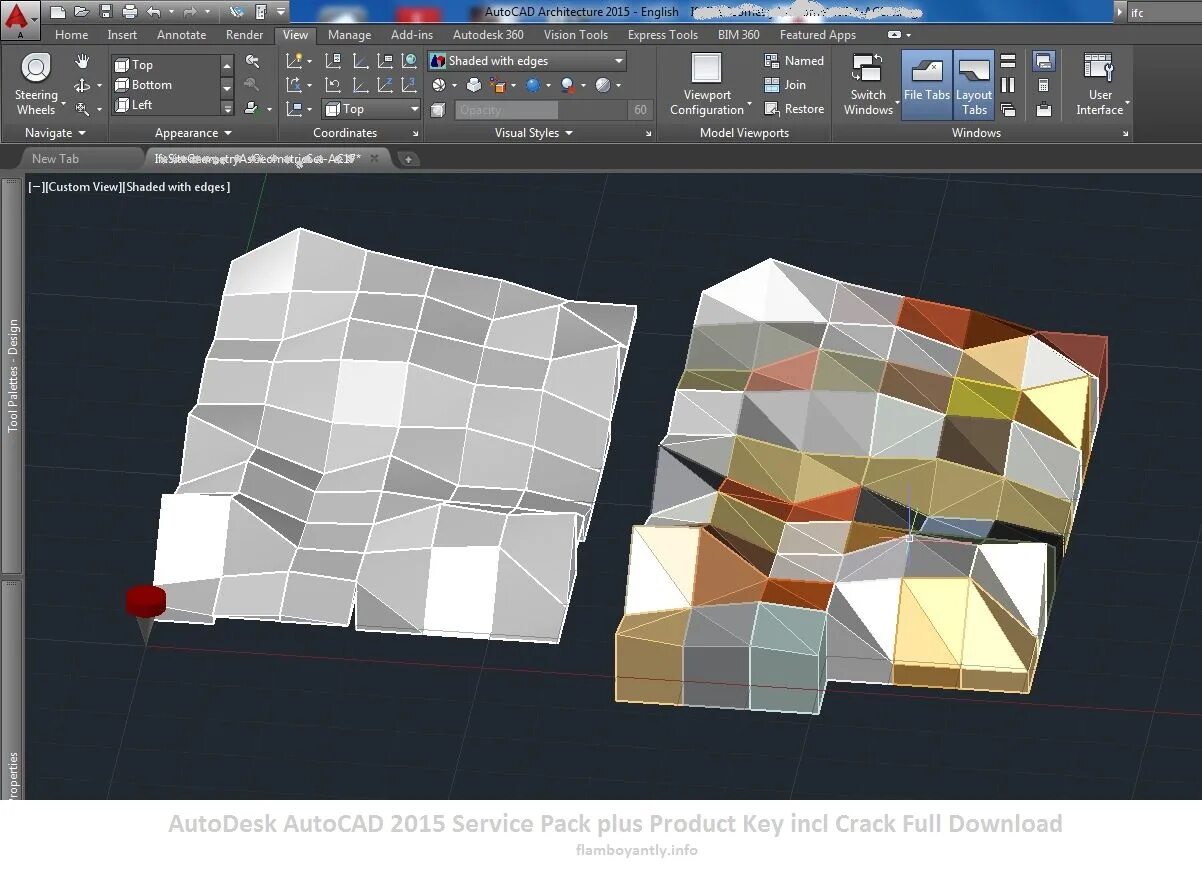Screen dimensions: 1202x871
Task: Click the Undo arrow icon
Action: (153, 12)
